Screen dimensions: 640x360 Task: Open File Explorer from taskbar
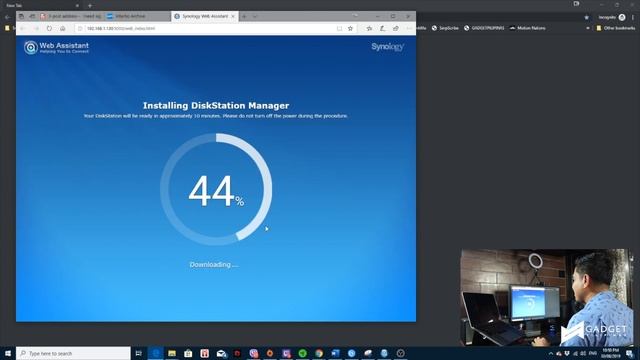click(172, 353)
